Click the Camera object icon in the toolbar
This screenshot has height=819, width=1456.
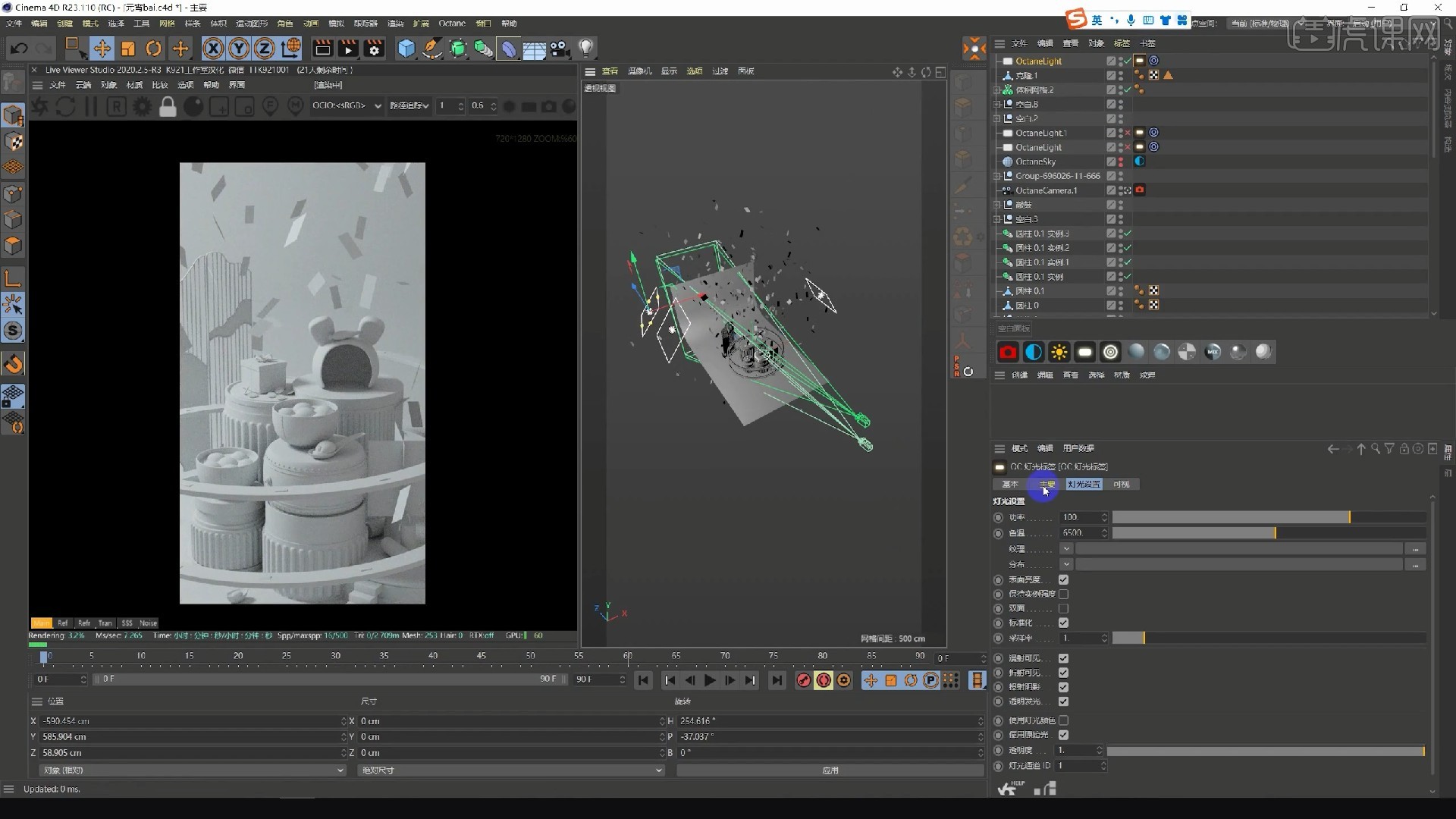coord(560,49)
